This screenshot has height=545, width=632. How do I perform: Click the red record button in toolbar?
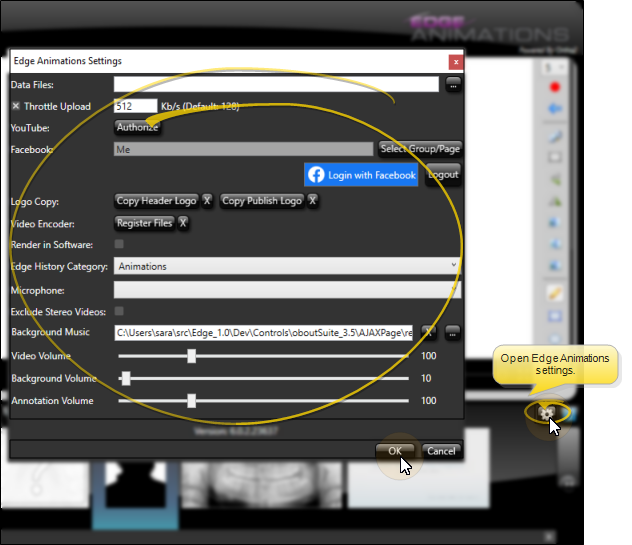pos(554,87)
